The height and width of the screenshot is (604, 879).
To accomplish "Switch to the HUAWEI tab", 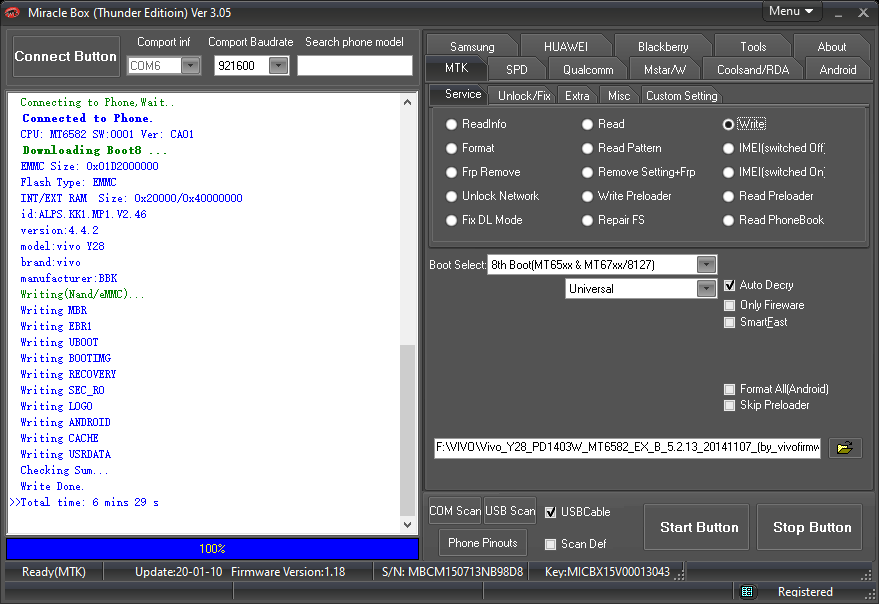I will (x=566, y=47).
